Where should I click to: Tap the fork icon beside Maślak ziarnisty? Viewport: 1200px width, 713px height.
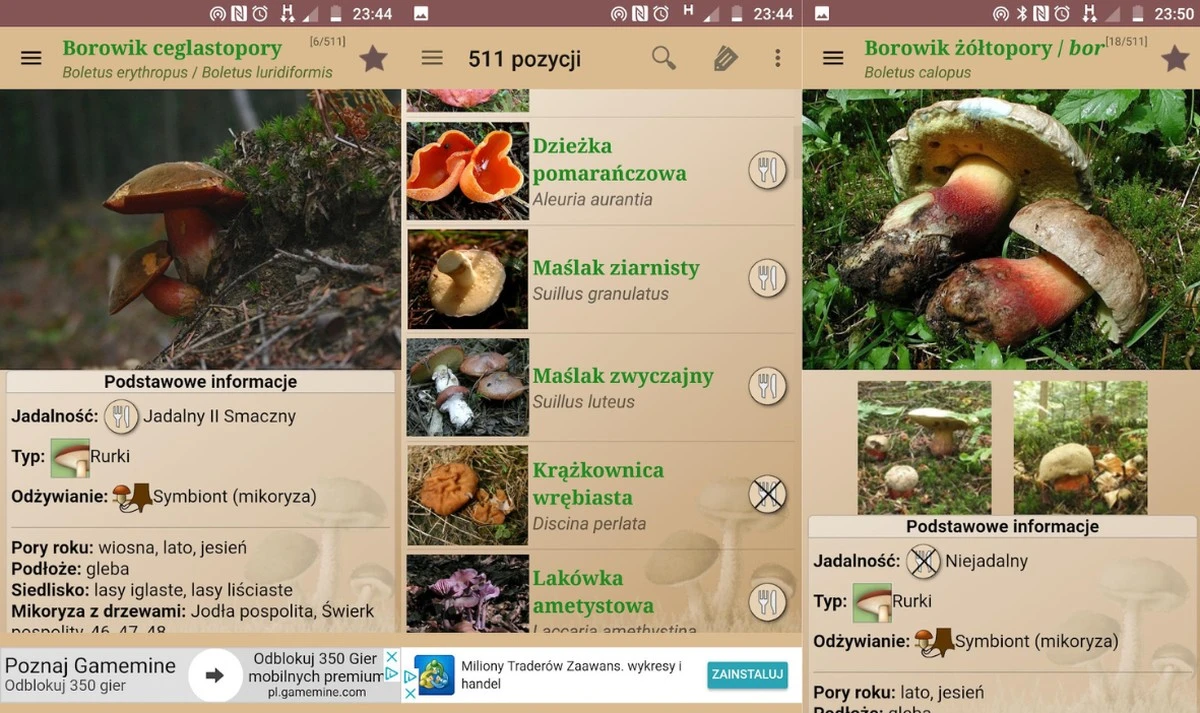pos(767,277)
